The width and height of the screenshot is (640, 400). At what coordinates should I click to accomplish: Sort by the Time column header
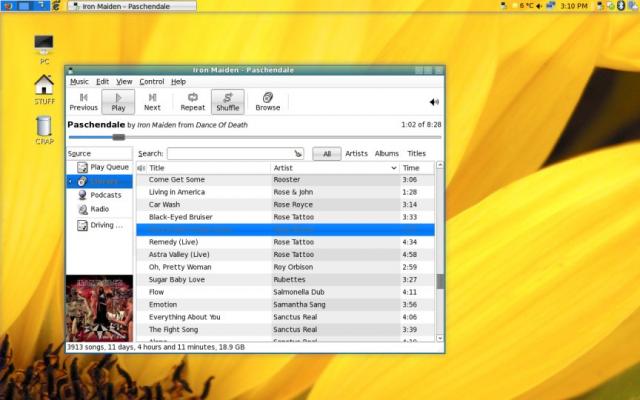click(x=417, y=168)
